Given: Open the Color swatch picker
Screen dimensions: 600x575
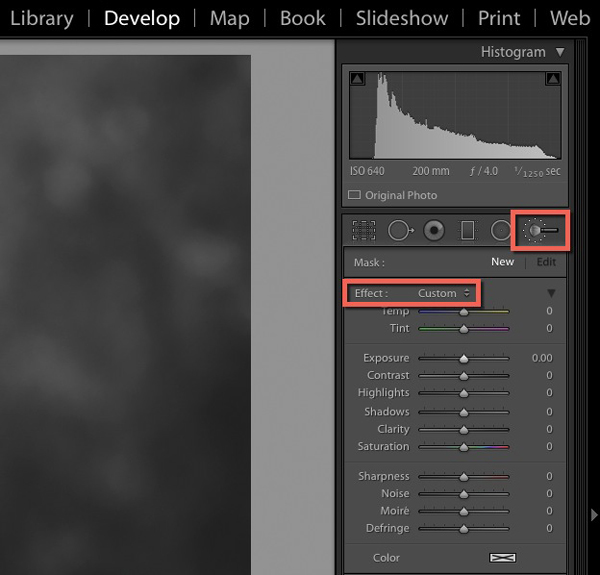Looking at the screenshot, I should point(502,558).
